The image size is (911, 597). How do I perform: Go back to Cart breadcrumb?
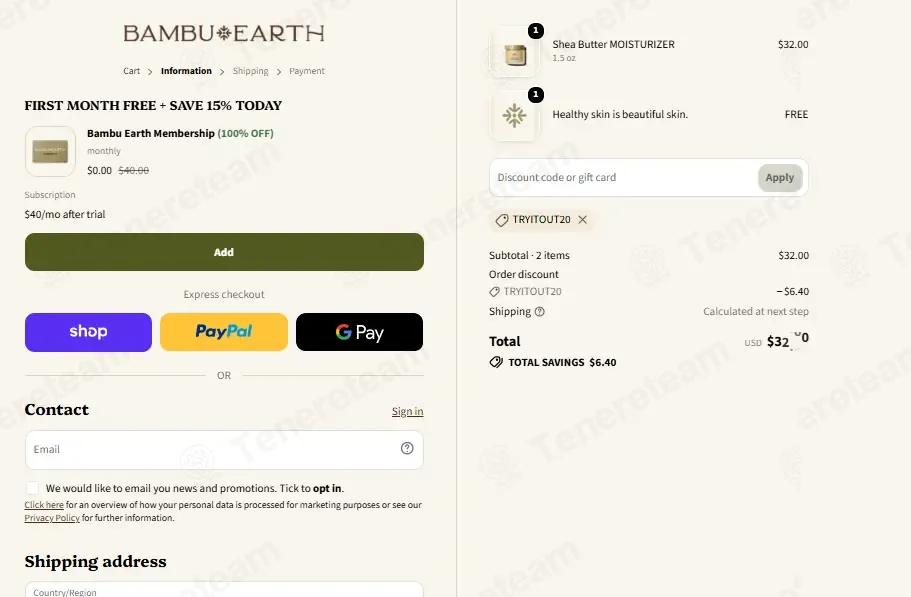[x=131, y=71]
